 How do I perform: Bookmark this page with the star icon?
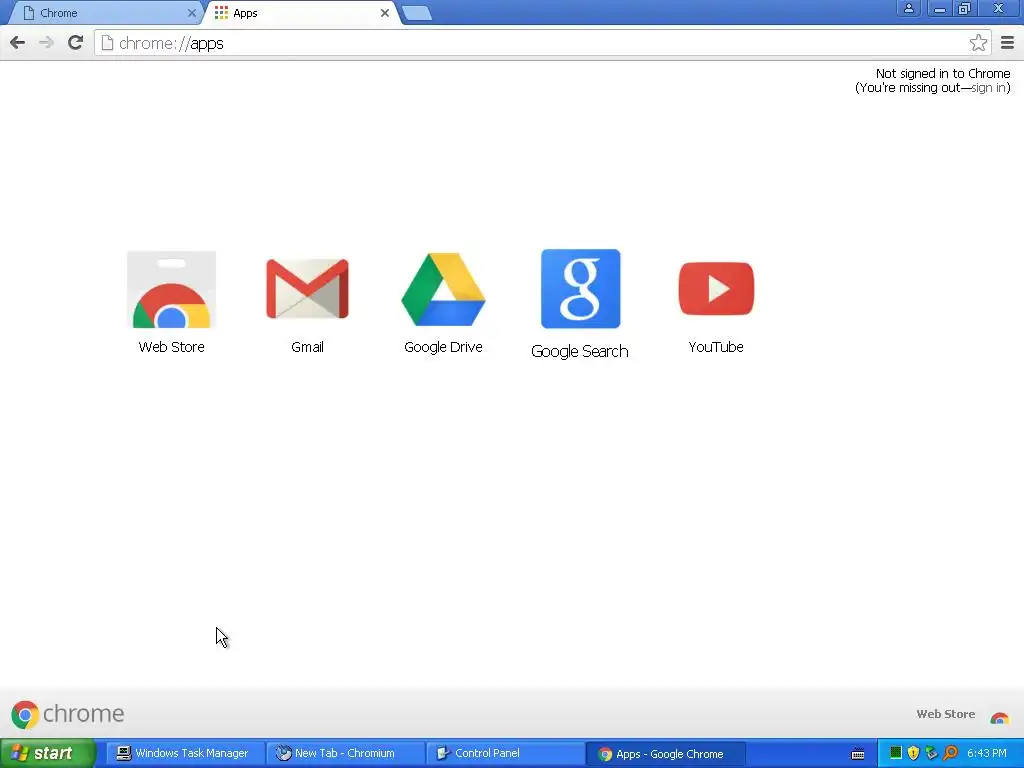pyautogui.click(x=978, y=43)
